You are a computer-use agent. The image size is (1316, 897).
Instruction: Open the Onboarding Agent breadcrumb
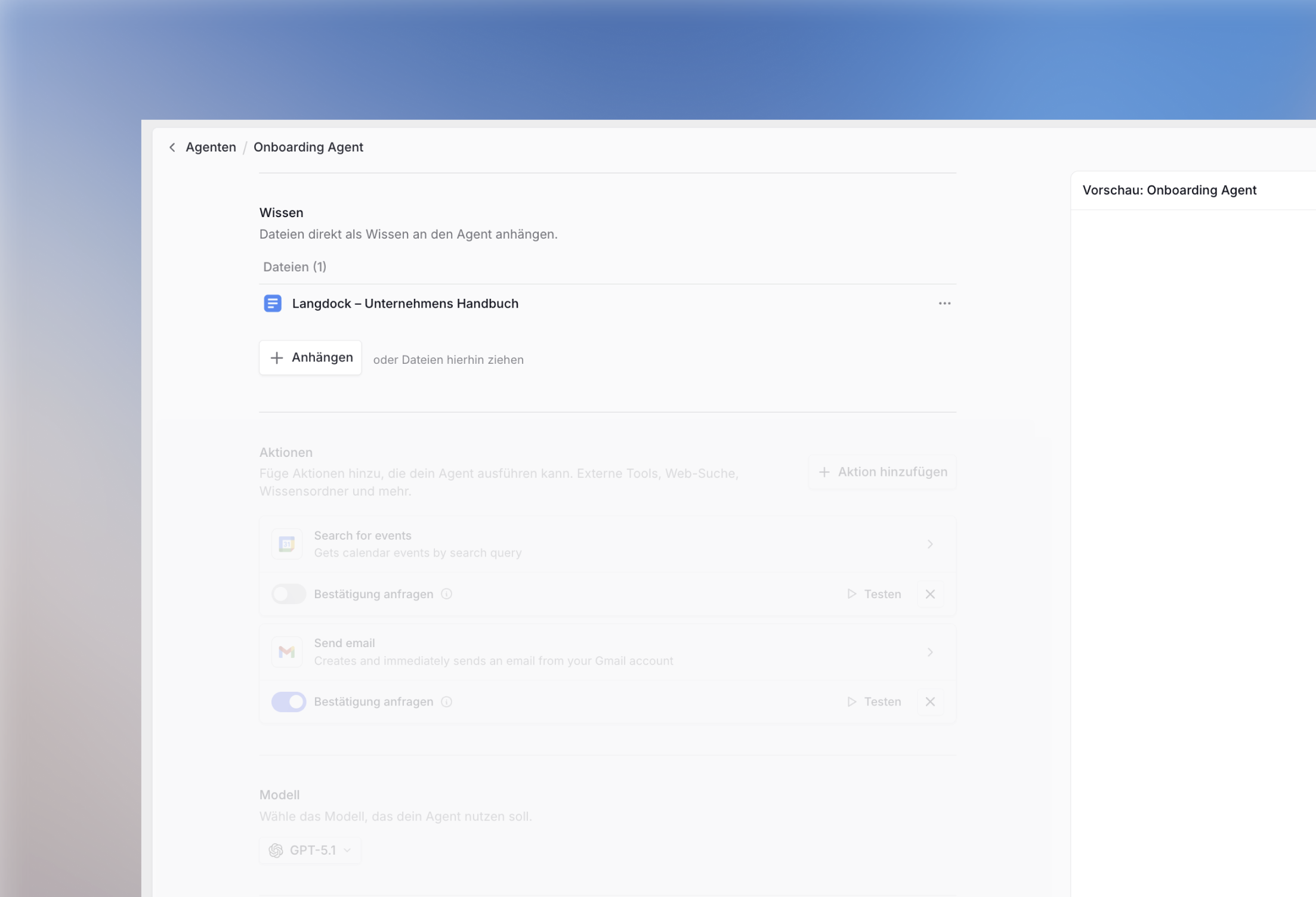coord(308,147)
